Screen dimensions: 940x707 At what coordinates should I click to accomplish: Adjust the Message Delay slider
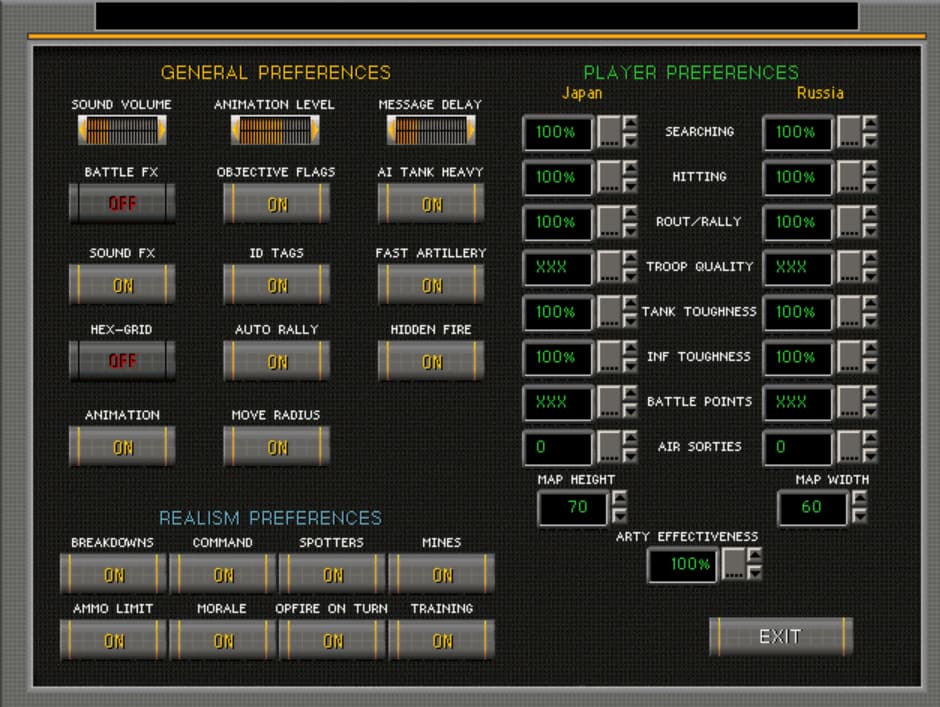(x=431, y=130)
